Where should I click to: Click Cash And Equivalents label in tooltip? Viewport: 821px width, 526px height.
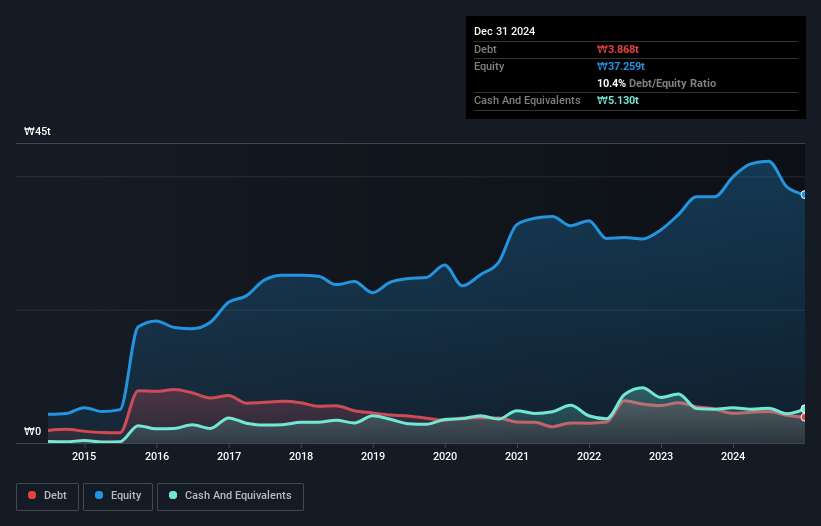[527, 100]
